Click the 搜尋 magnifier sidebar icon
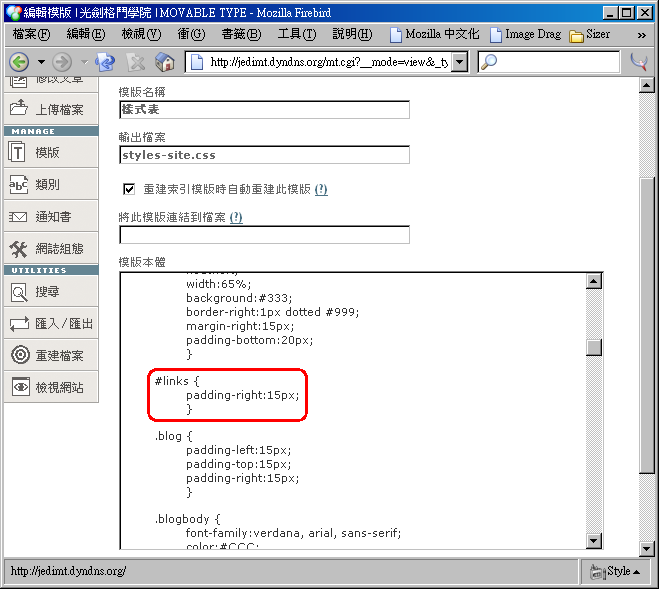659x589 pixels. coord(18,292)
